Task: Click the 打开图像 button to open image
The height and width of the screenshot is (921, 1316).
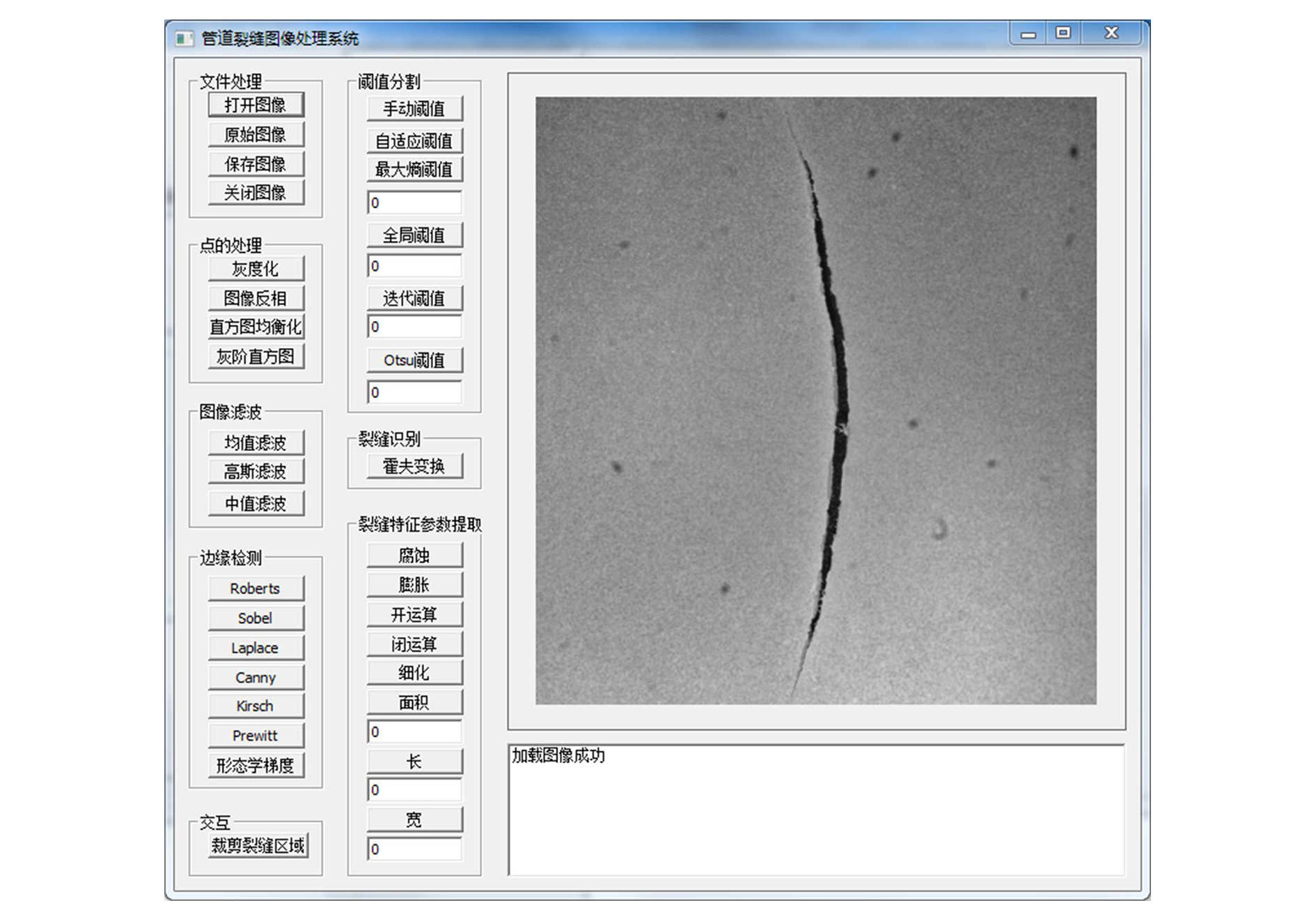Action: click(256, 105)
